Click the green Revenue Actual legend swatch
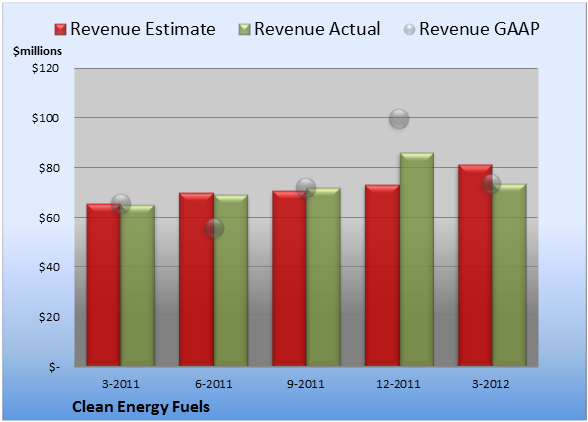 click(x=244, y=30)
